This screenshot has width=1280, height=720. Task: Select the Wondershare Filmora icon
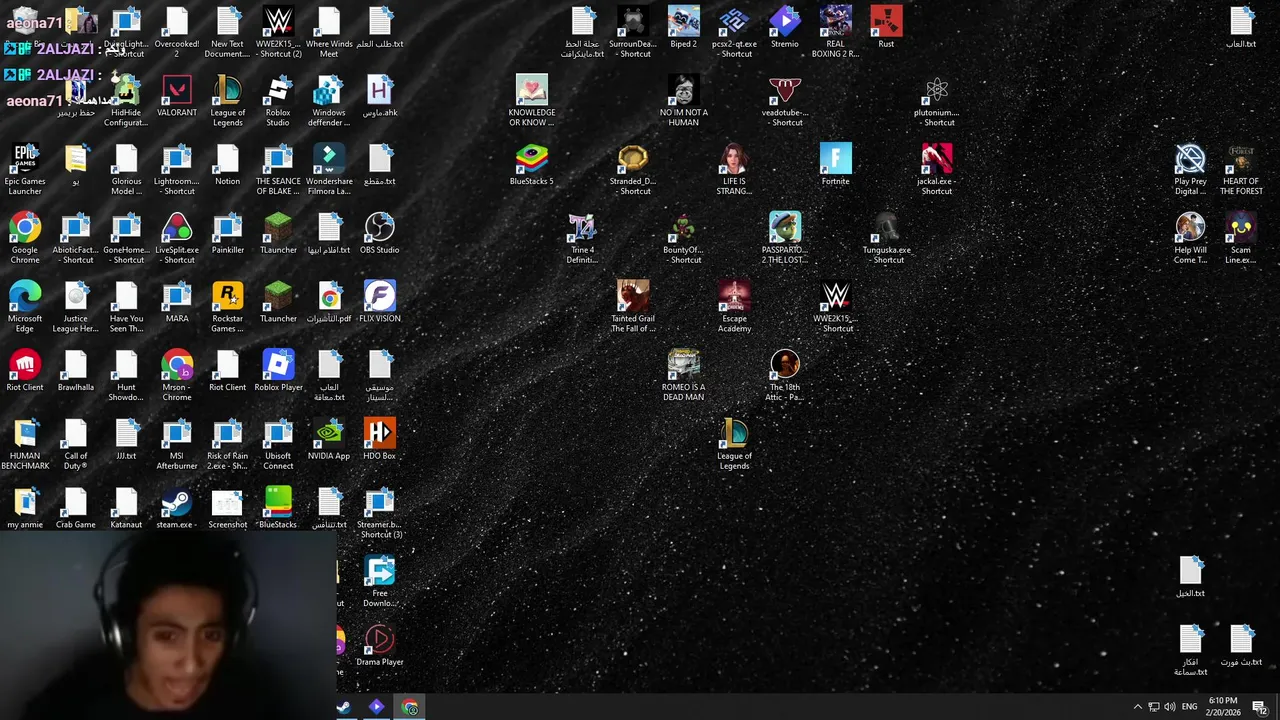pos(329,168)
